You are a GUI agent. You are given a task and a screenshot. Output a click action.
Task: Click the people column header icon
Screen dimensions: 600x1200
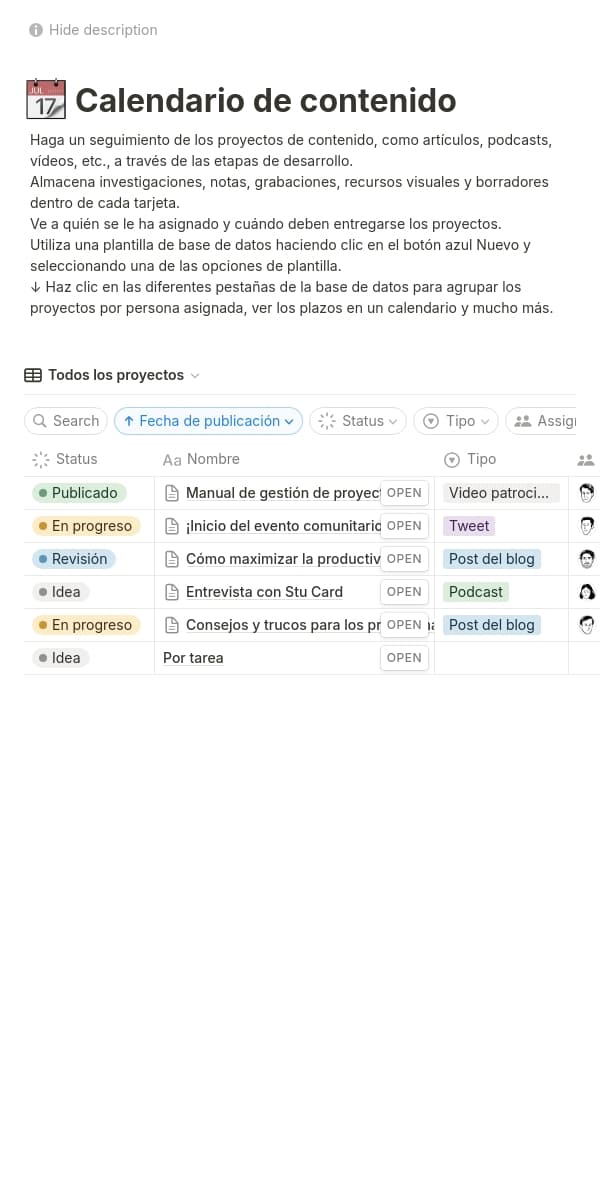tap(586, 460)
